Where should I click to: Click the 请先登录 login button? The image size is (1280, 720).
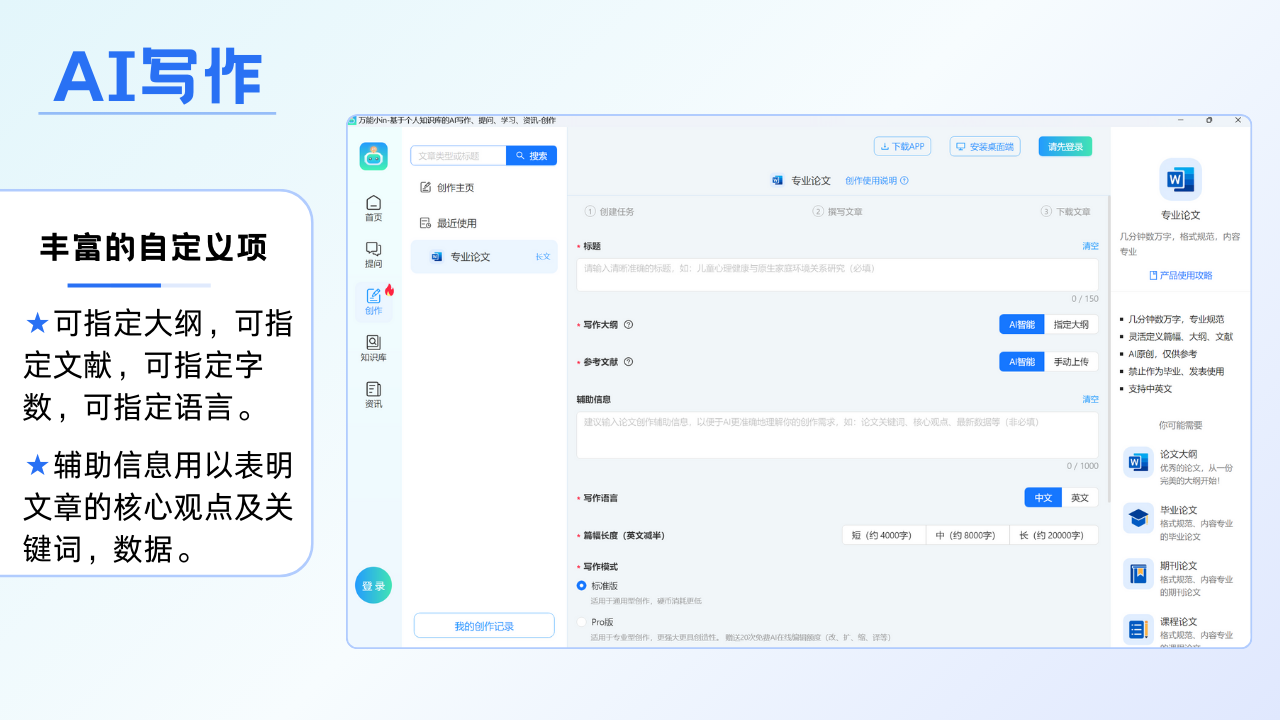1064,146
